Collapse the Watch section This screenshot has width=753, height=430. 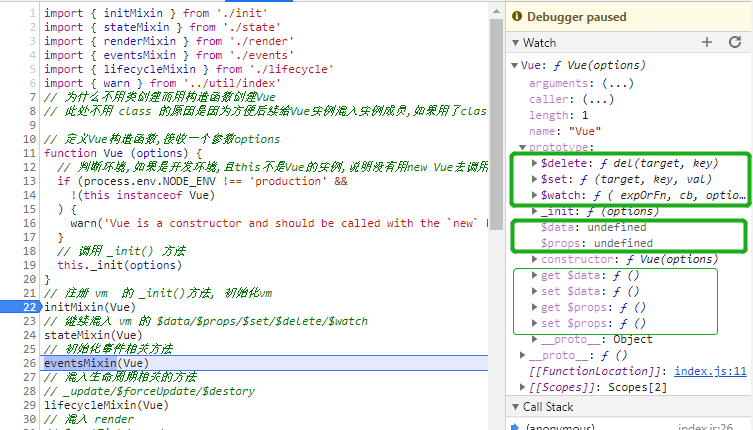(515, 43)
